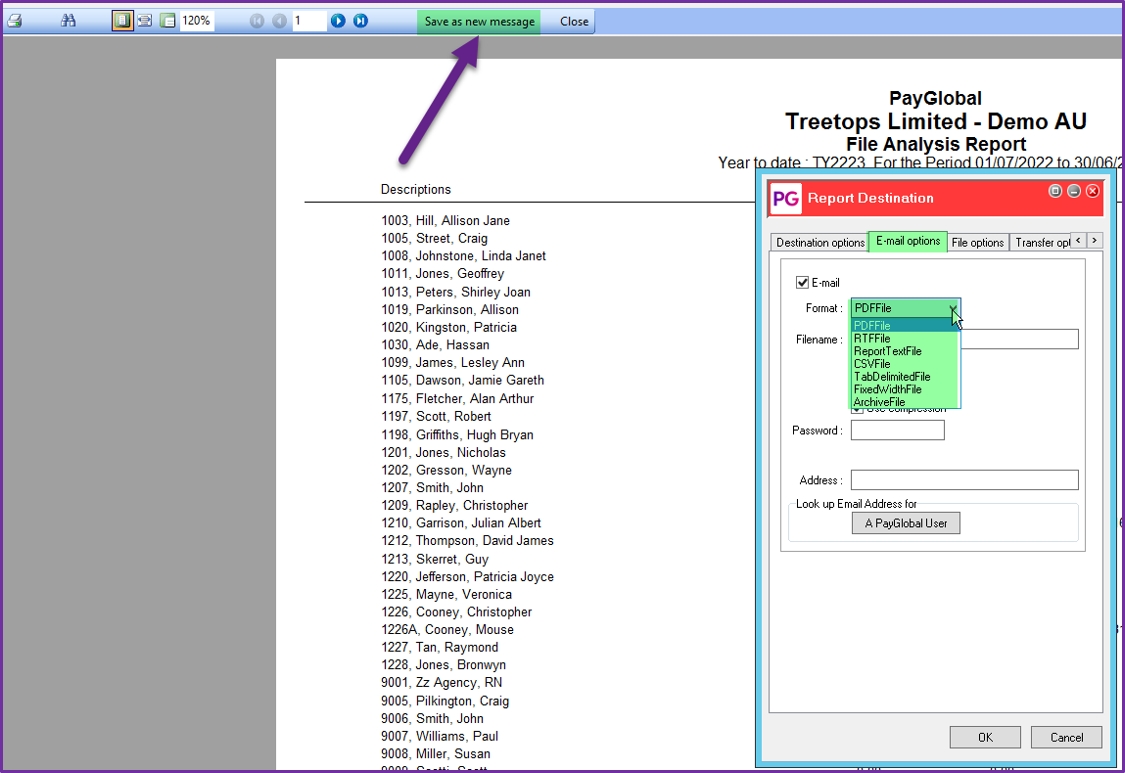
Task: Click row 1013, Peters, Shirley Joan
Action: pyautogui.click(x=456, y=292)
